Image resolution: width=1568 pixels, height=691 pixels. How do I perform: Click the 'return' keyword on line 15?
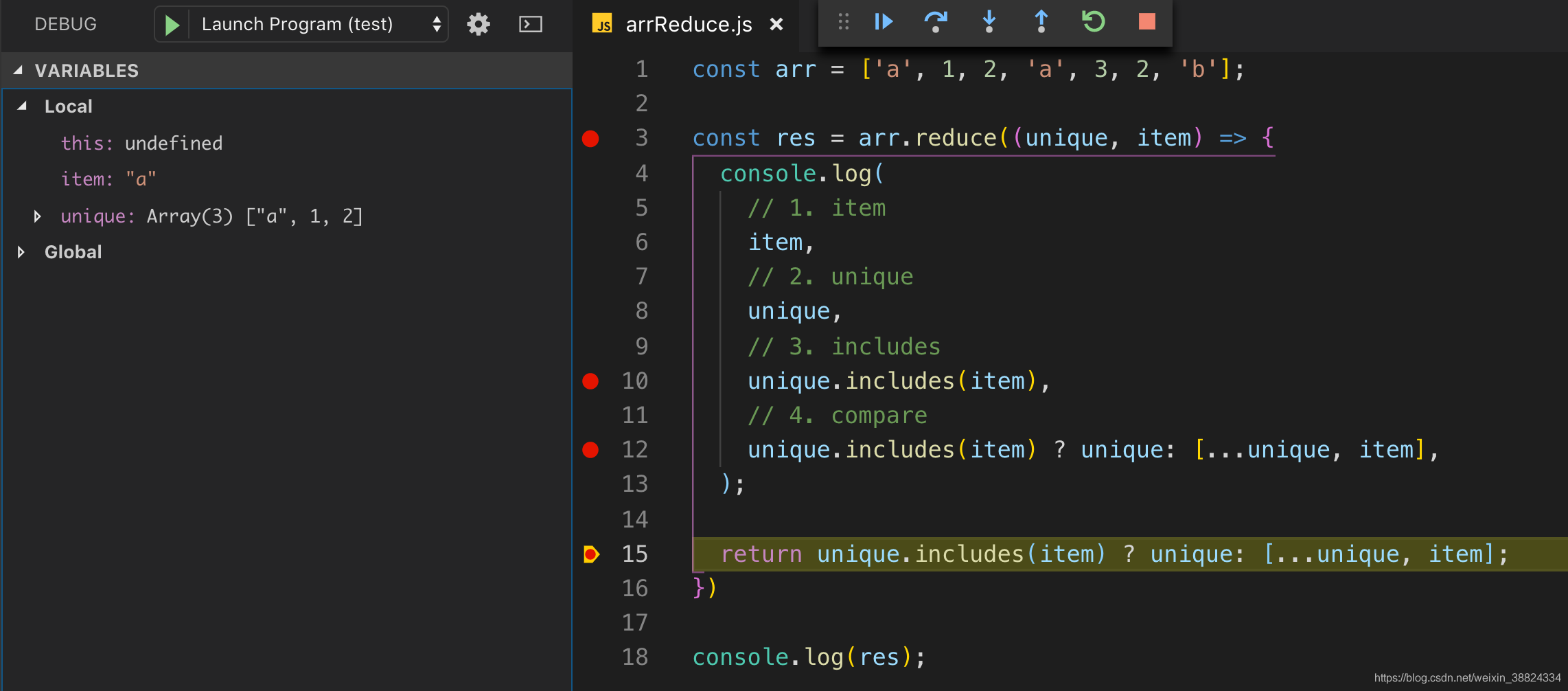click(x=761, y=554)
